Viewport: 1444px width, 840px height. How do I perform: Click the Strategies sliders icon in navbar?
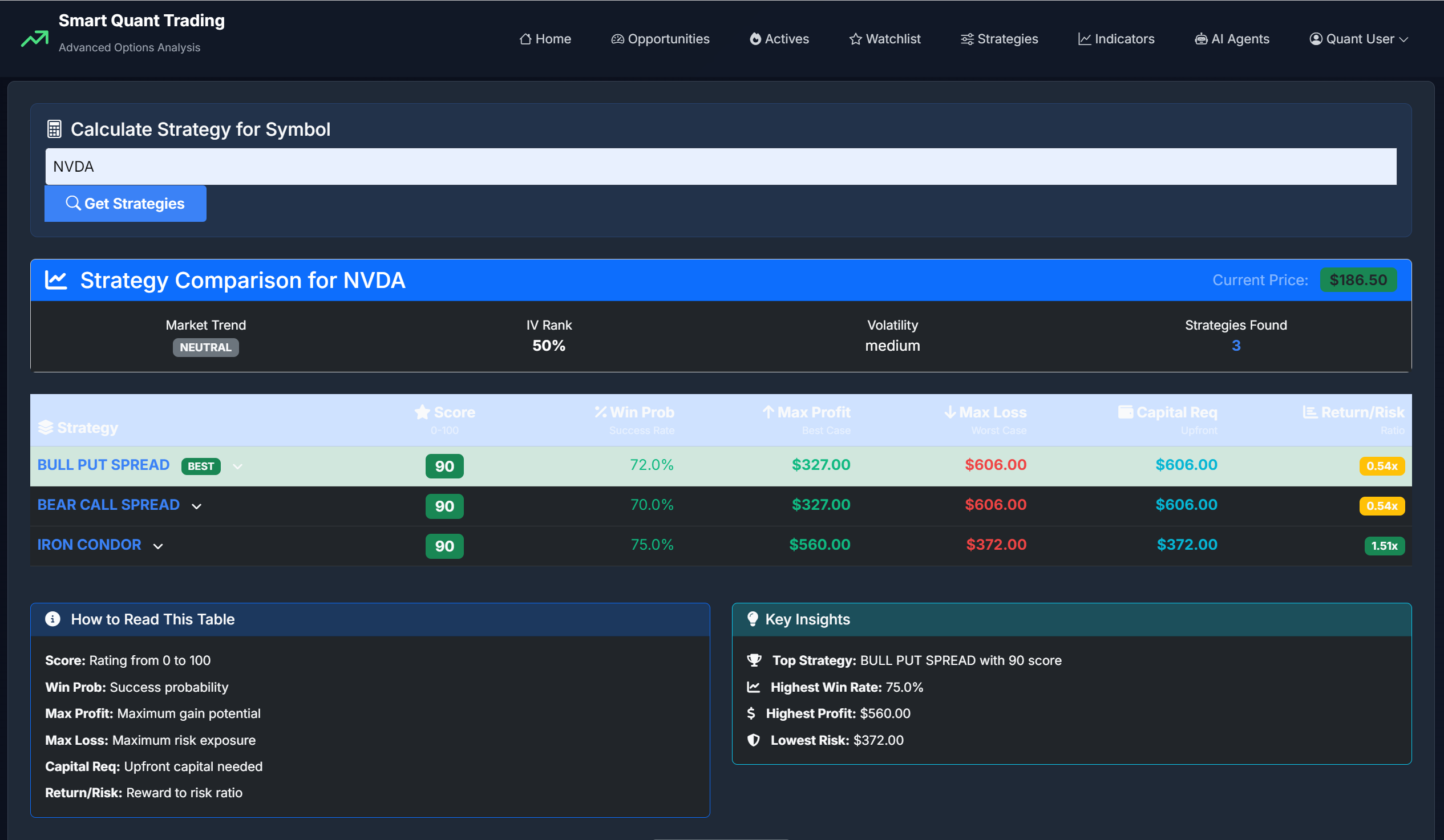[966, 38]
